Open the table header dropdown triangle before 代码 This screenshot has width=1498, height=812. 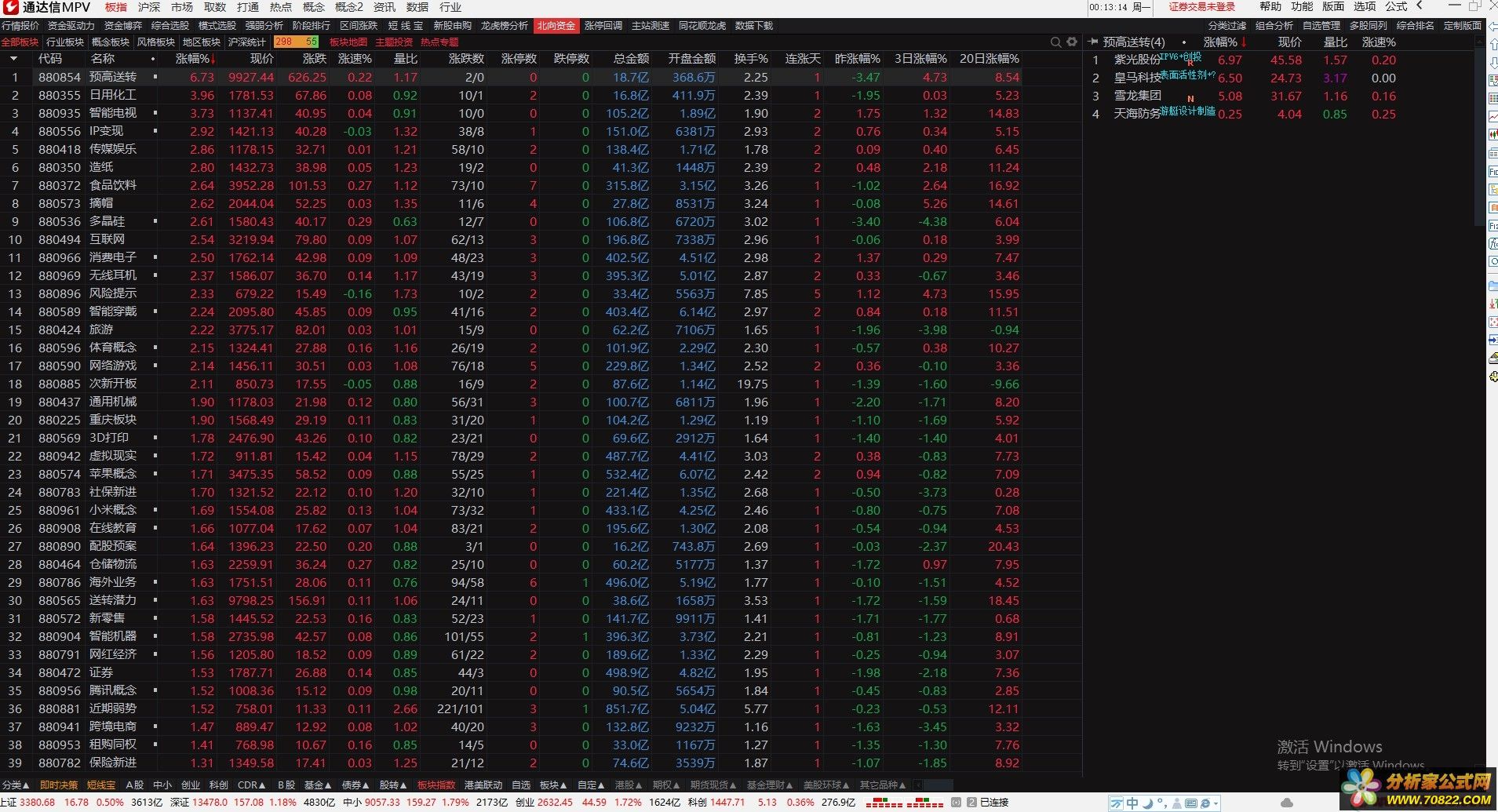[13, 59]
